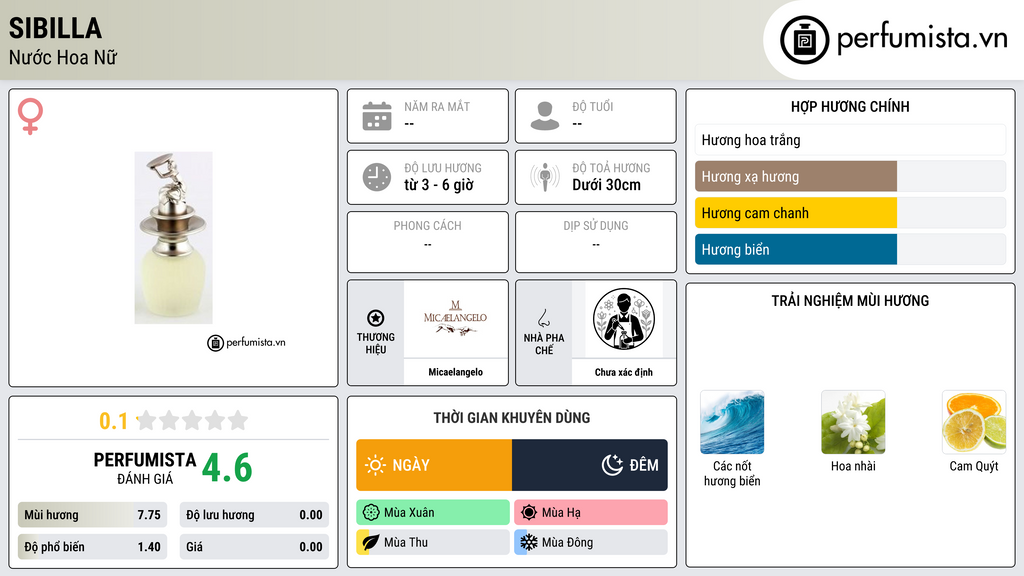Click the moon icon in Đêm bar
1024x576 pixels.
(x=612, y=465)
